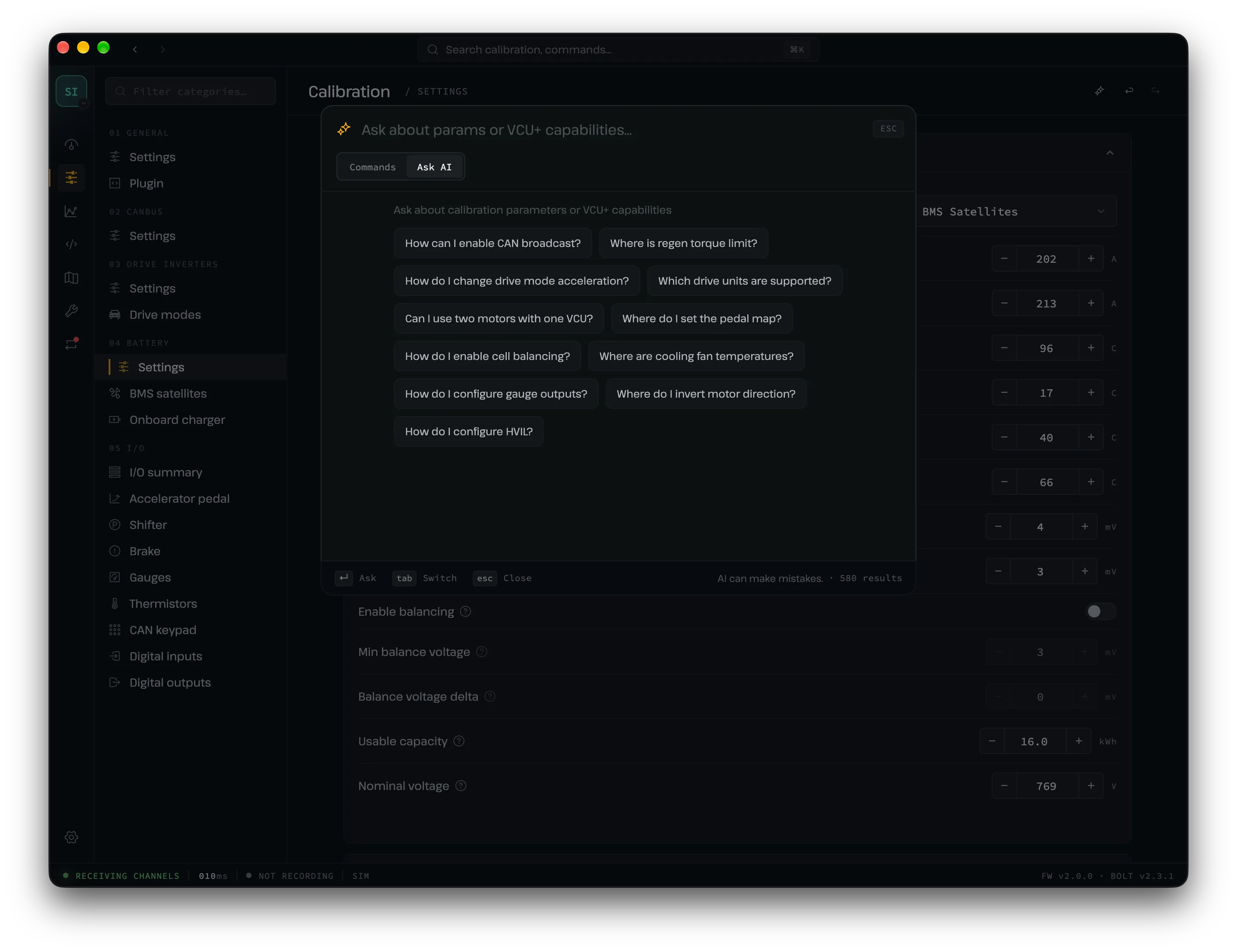Click the redo arrow in Calibration header
The image size is (1237, 952).
coord(1156,91)
